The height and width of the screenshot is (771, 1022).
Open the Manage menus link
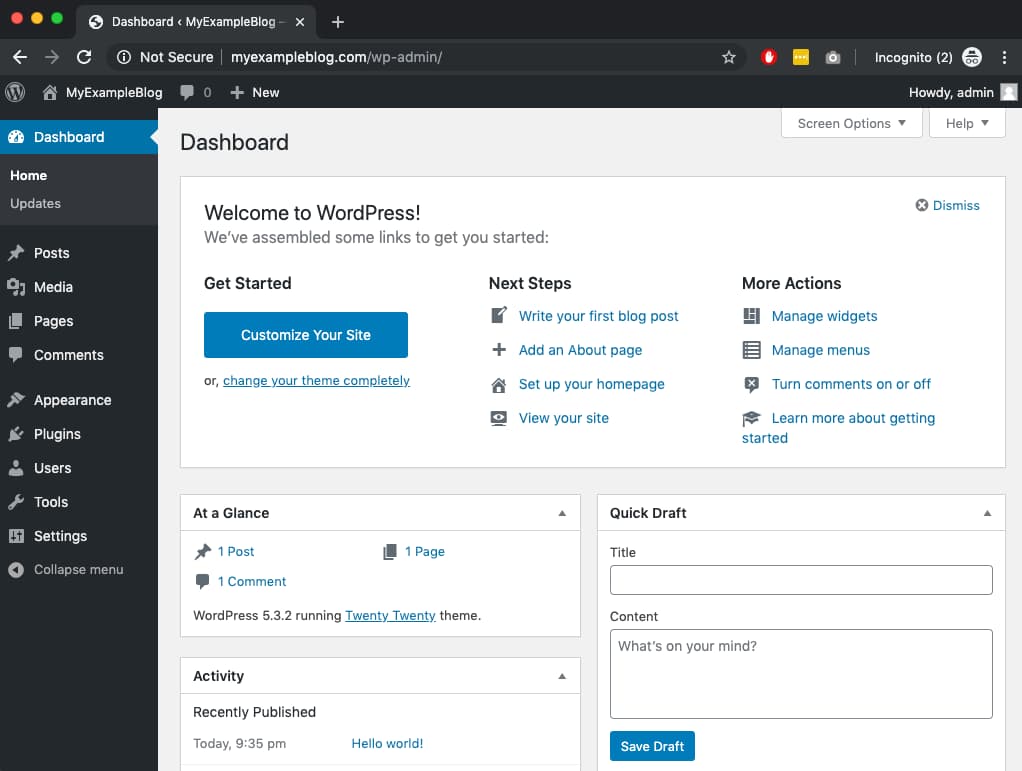[x=821, y=350]
